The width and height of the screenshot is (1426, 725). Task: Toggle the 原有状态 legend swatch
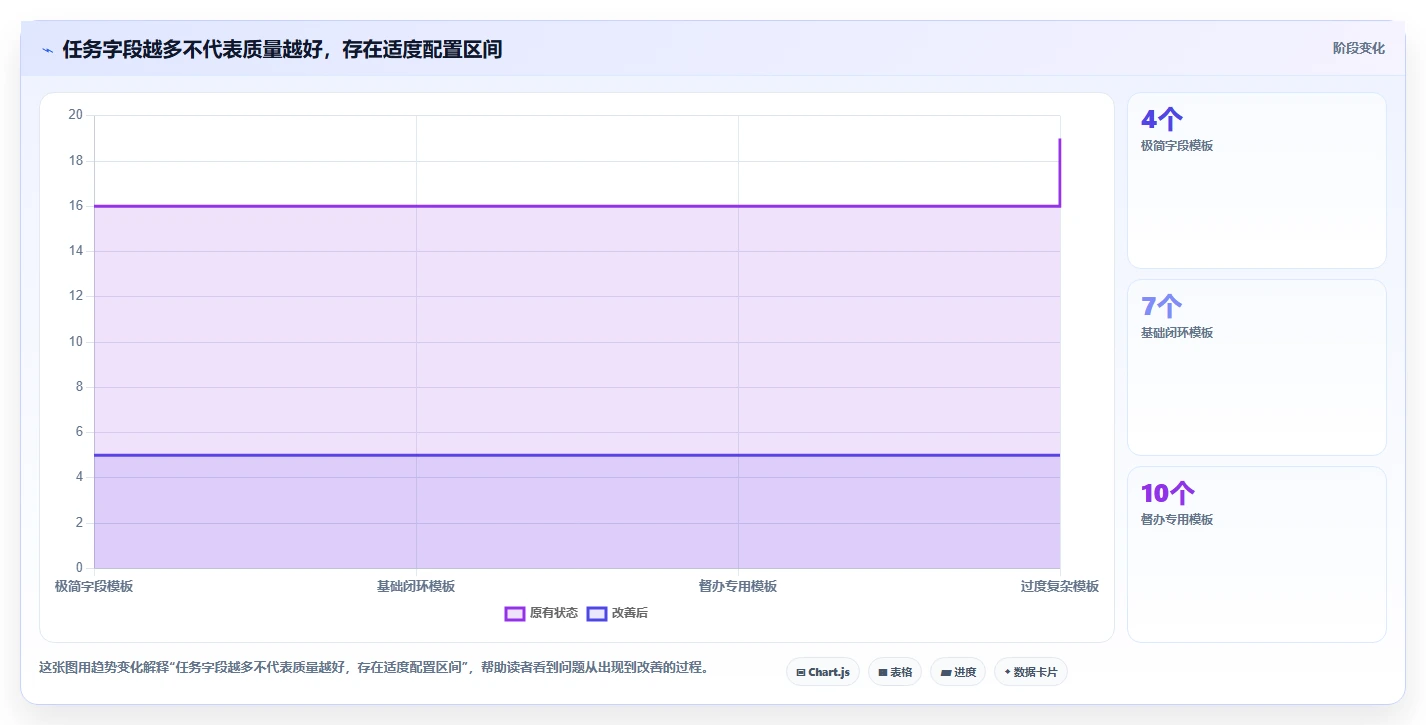[x=515, y=613]
